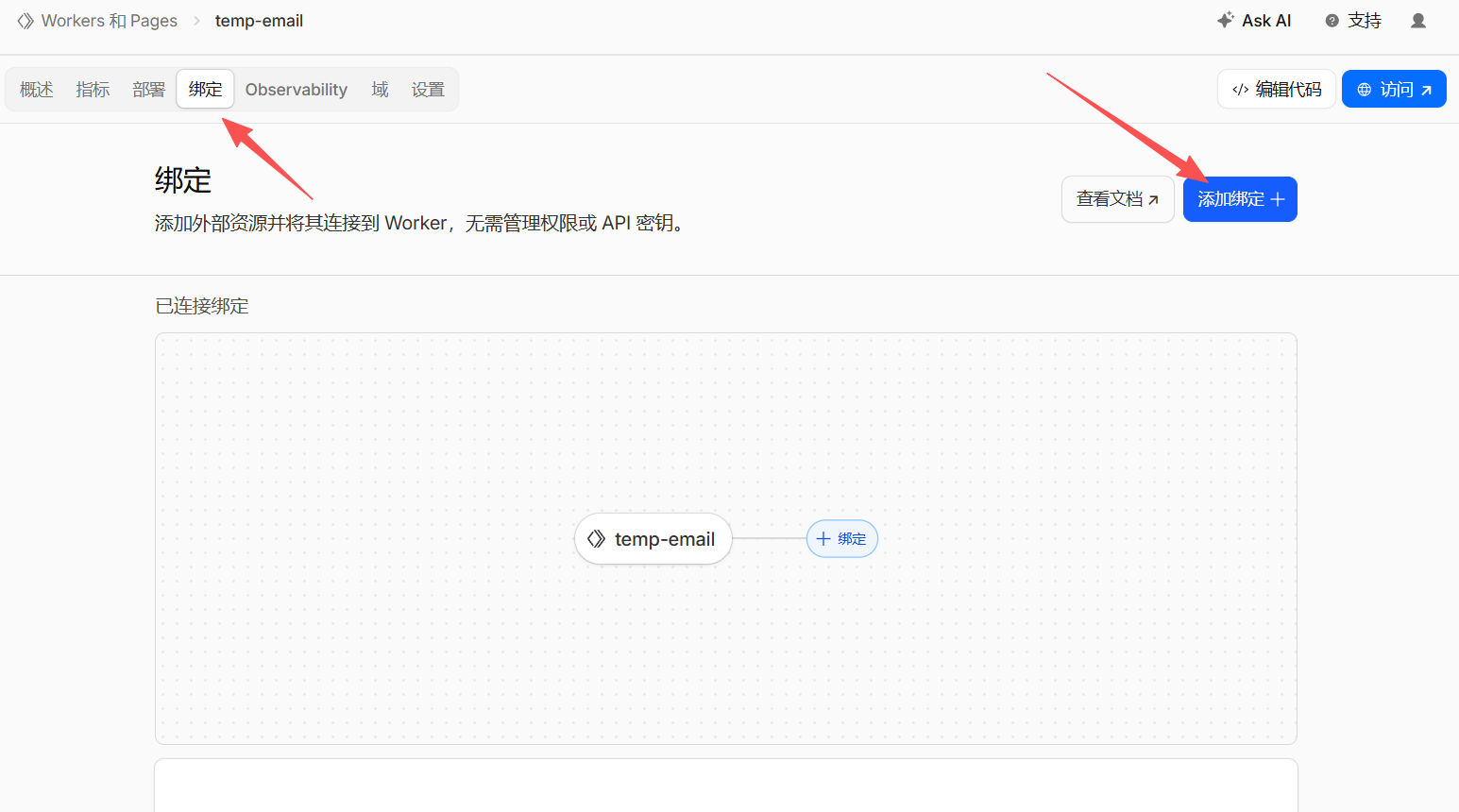Image resolution: width=1459 pixels, height=812 pixels.
Task: Switch to the 部署 tab
Action: point(148,90)
